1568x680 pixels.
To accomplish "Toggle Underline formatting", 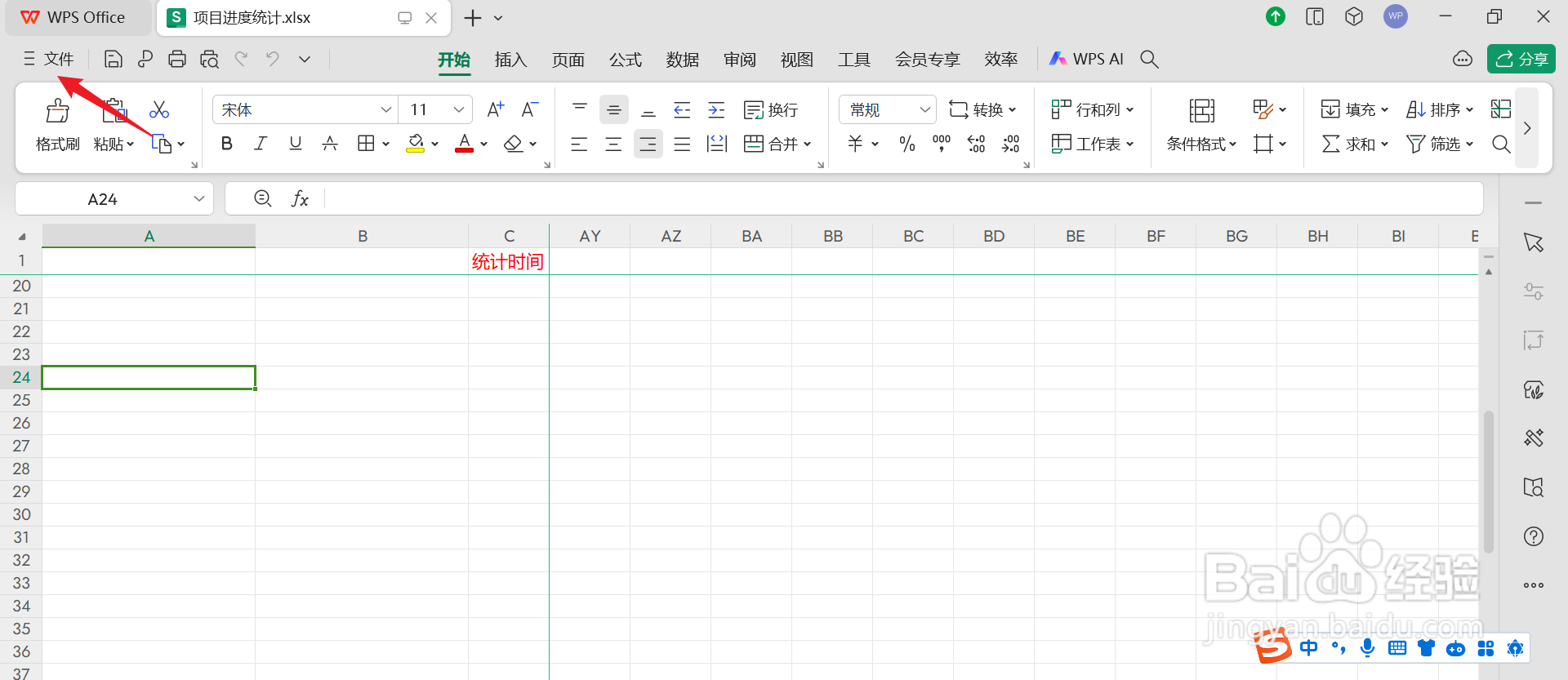I will [296, 144].
